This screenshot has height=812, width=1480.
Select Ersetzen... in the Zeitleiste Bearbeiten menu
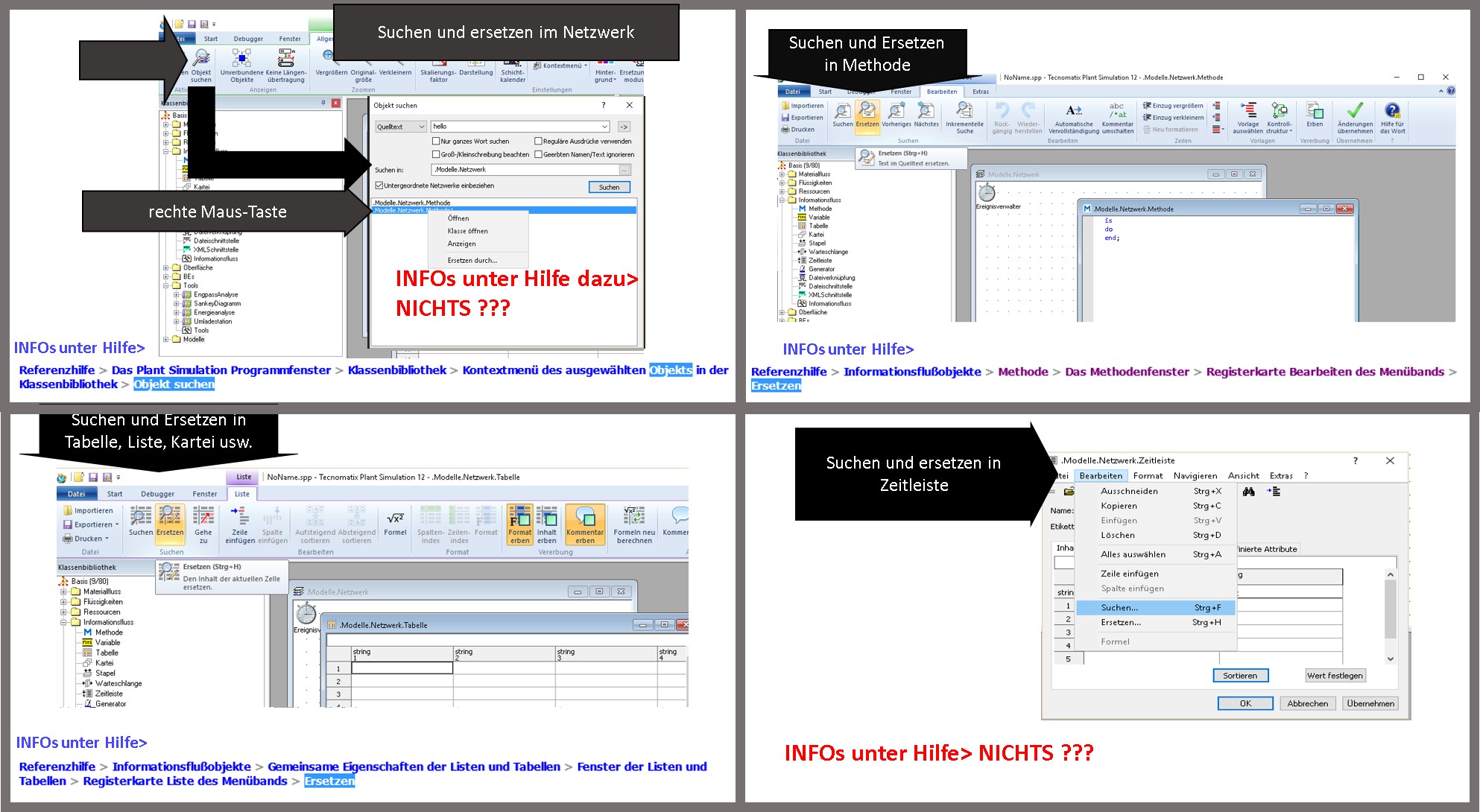tap(1156, 623)
